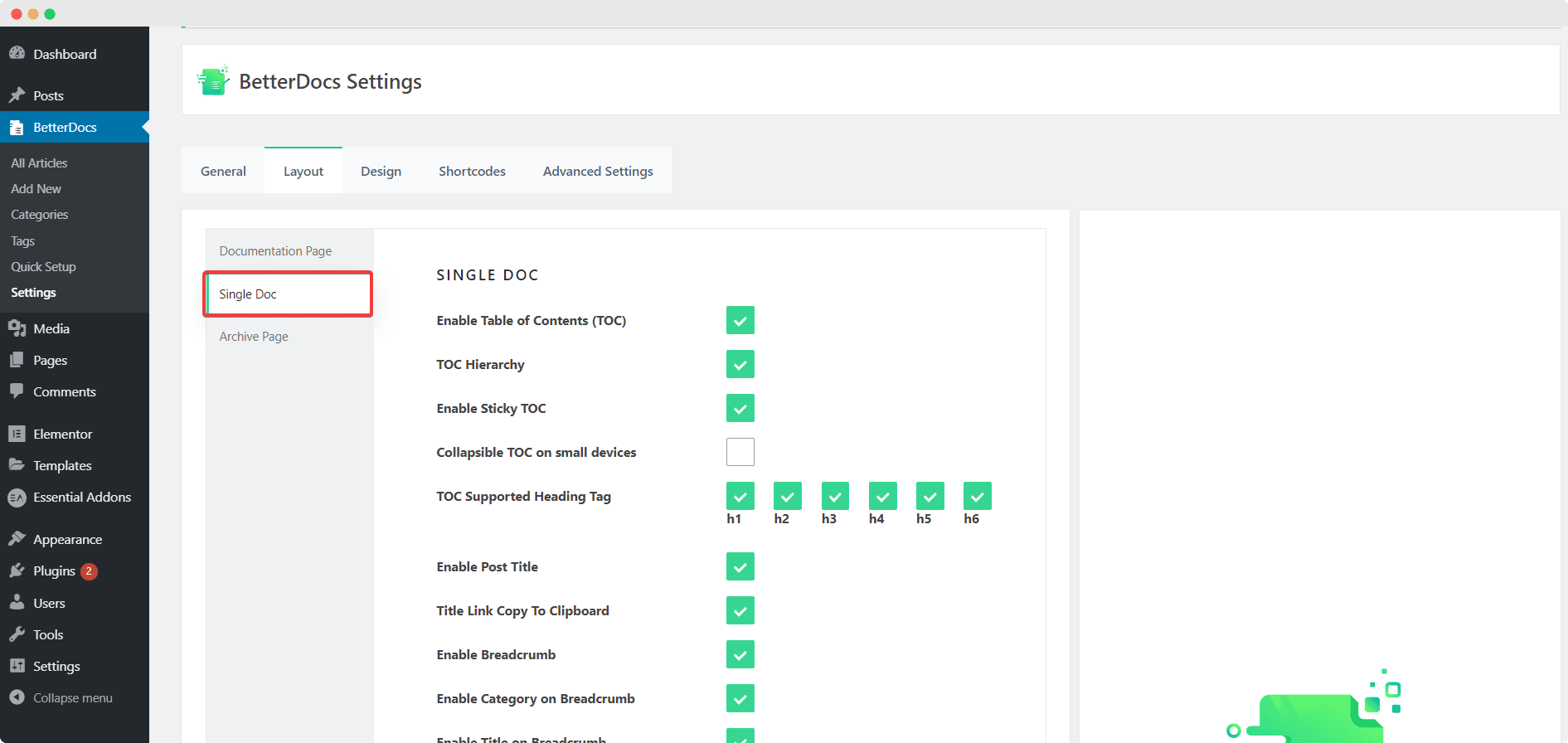Uncheck the h1 heading tag checkbox

[x=740, y=496]
